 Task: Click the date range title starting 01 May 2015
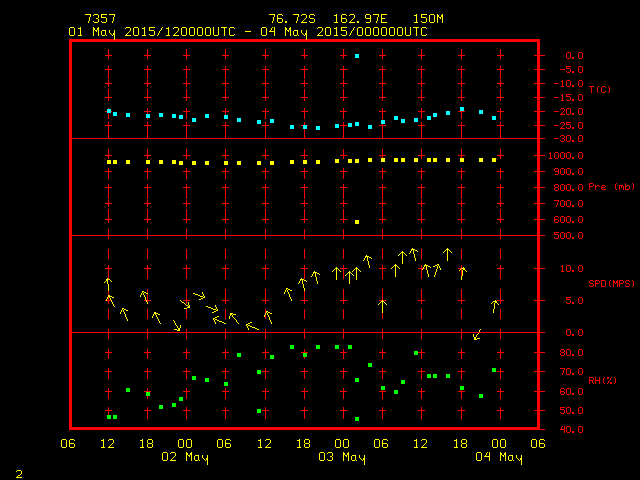pos(247,31)
